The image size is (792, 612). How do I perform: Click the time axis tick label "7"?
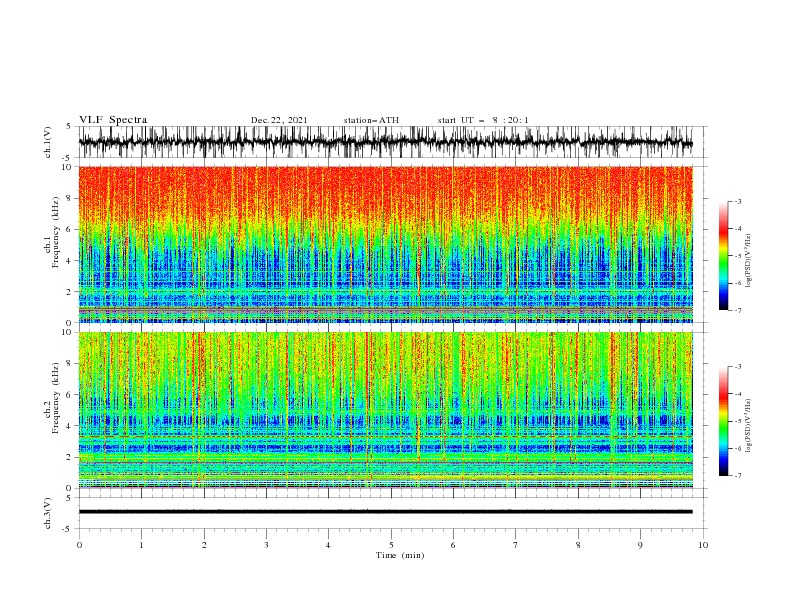pos(516,545)
